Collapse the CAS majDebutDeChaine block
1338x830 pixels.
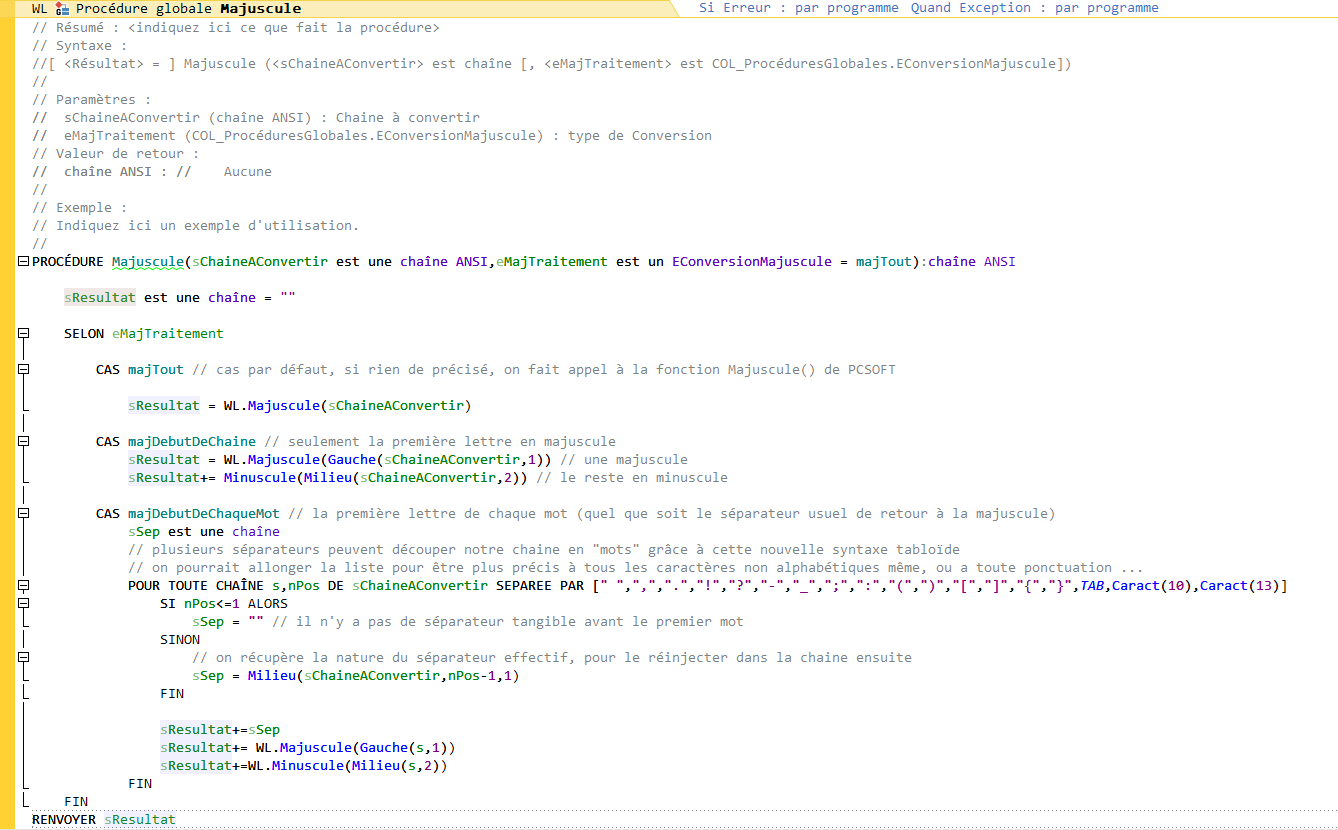[x=23, y=441]
